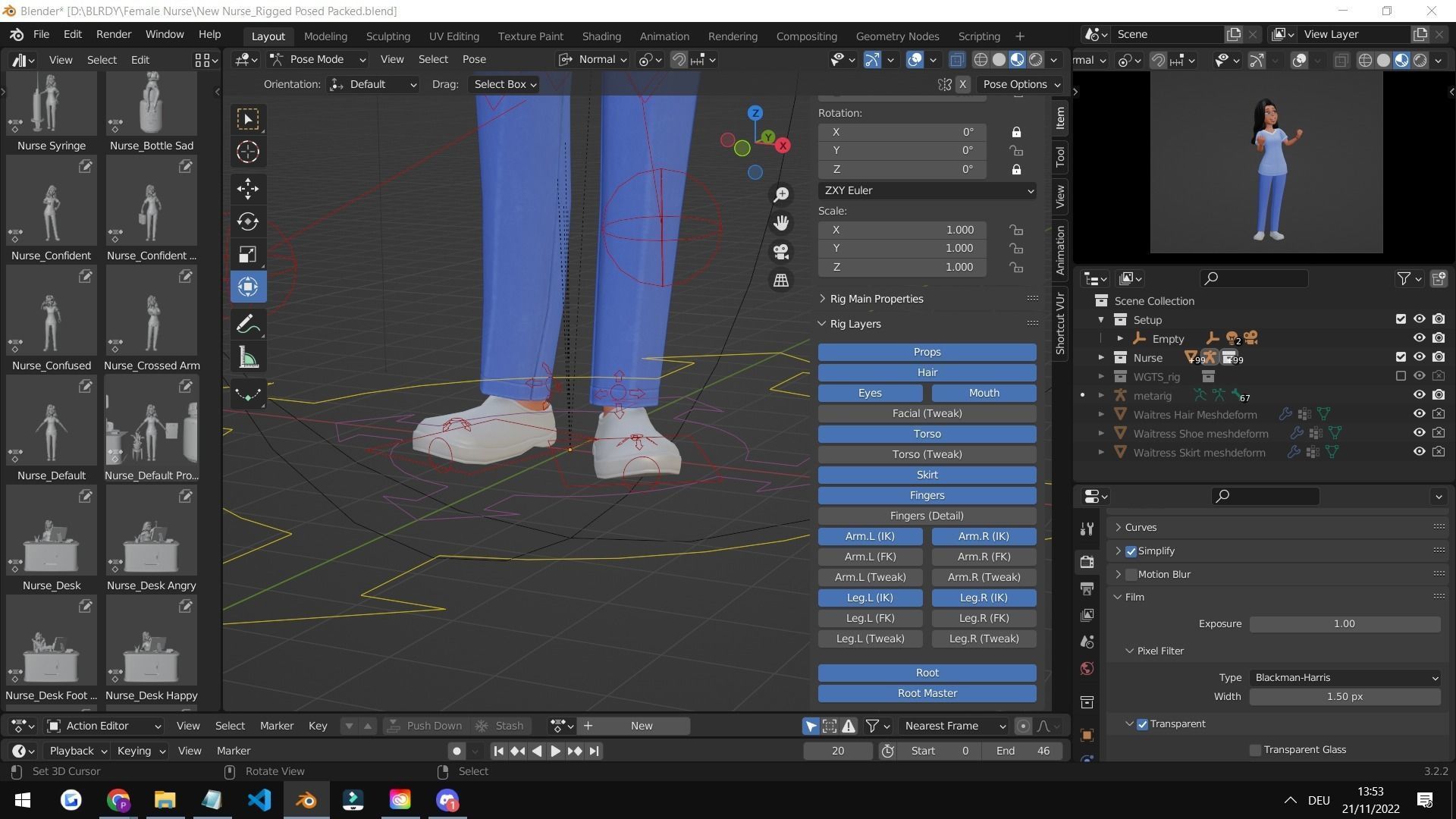
Task: Switch to wireframe viewport shading
Action: tap(981, 60)
